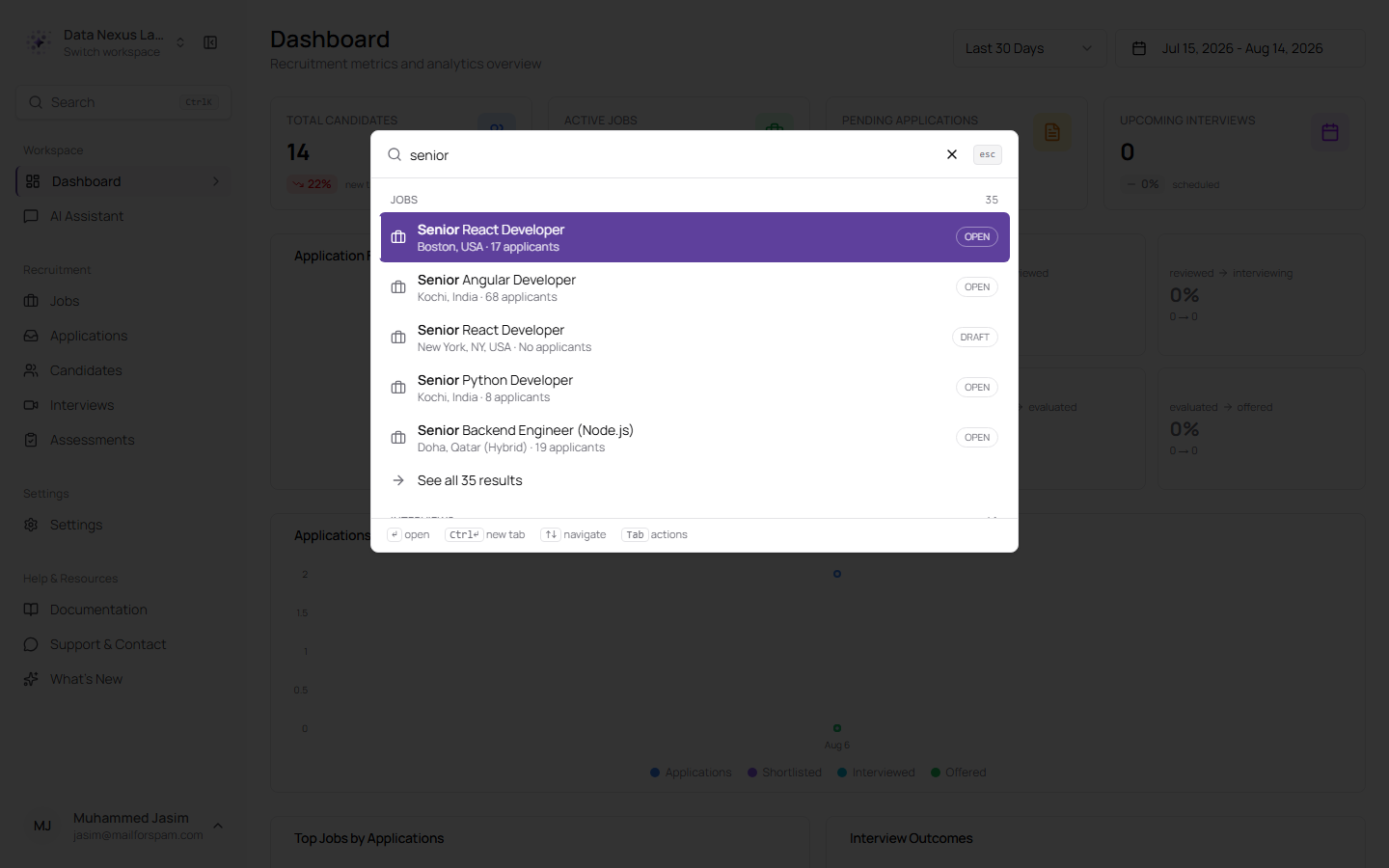Click the Data Nexus workspace logo
The height and width of the screenshot is (868, 1389).
tap(39, 42)
